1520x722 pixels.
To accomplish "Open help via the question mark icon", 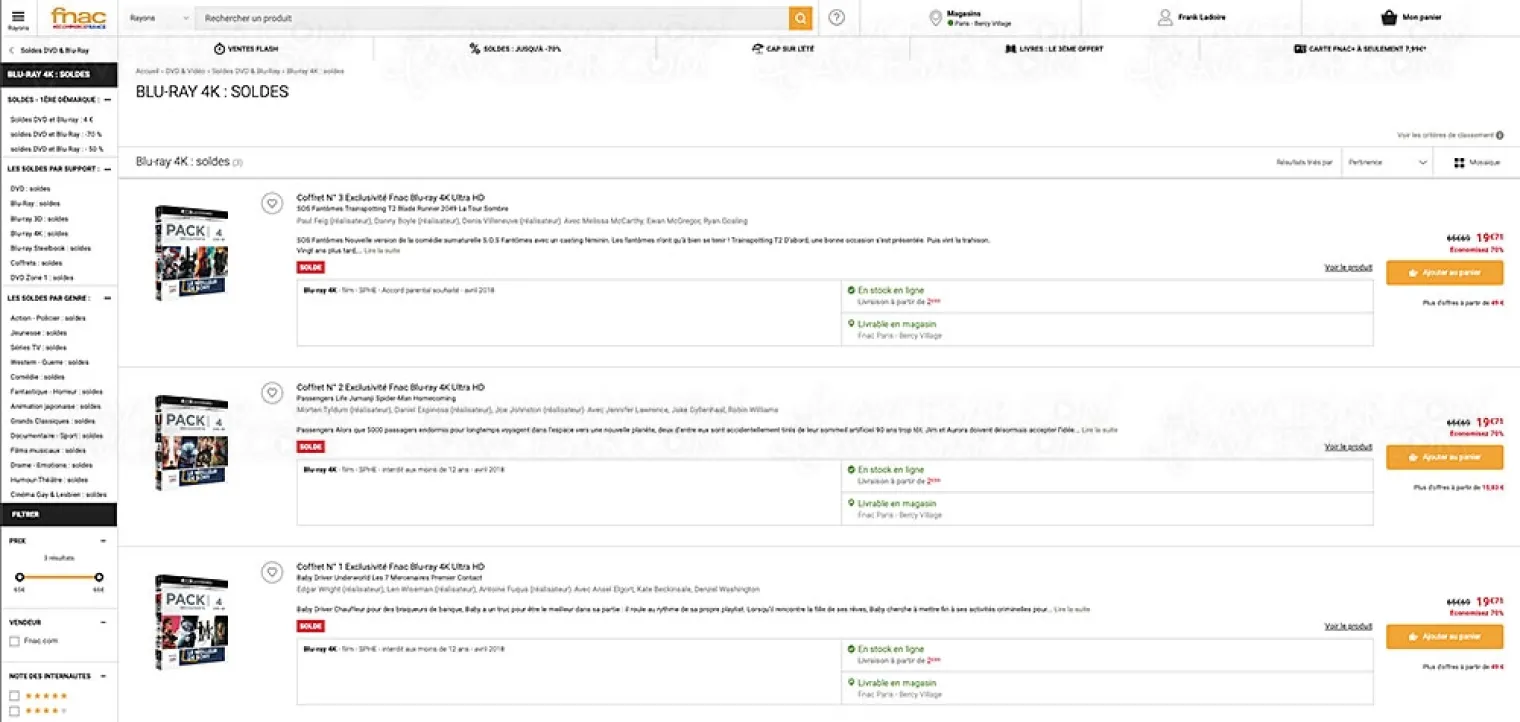I will coord(837,18).
